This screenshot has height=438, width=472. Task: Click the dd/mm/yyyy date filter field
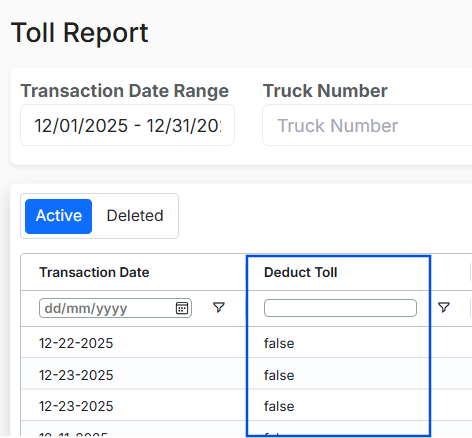pyautogui.click(x=115, y=308)
